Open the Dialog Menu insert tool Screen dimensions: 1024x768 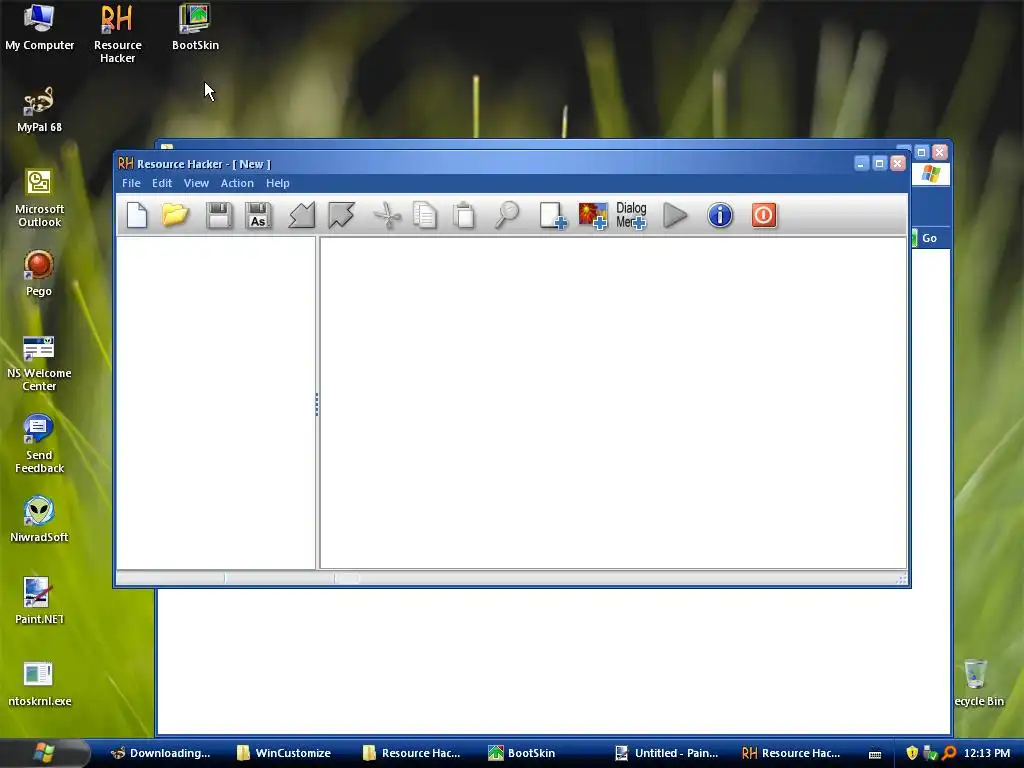(632, 216)
